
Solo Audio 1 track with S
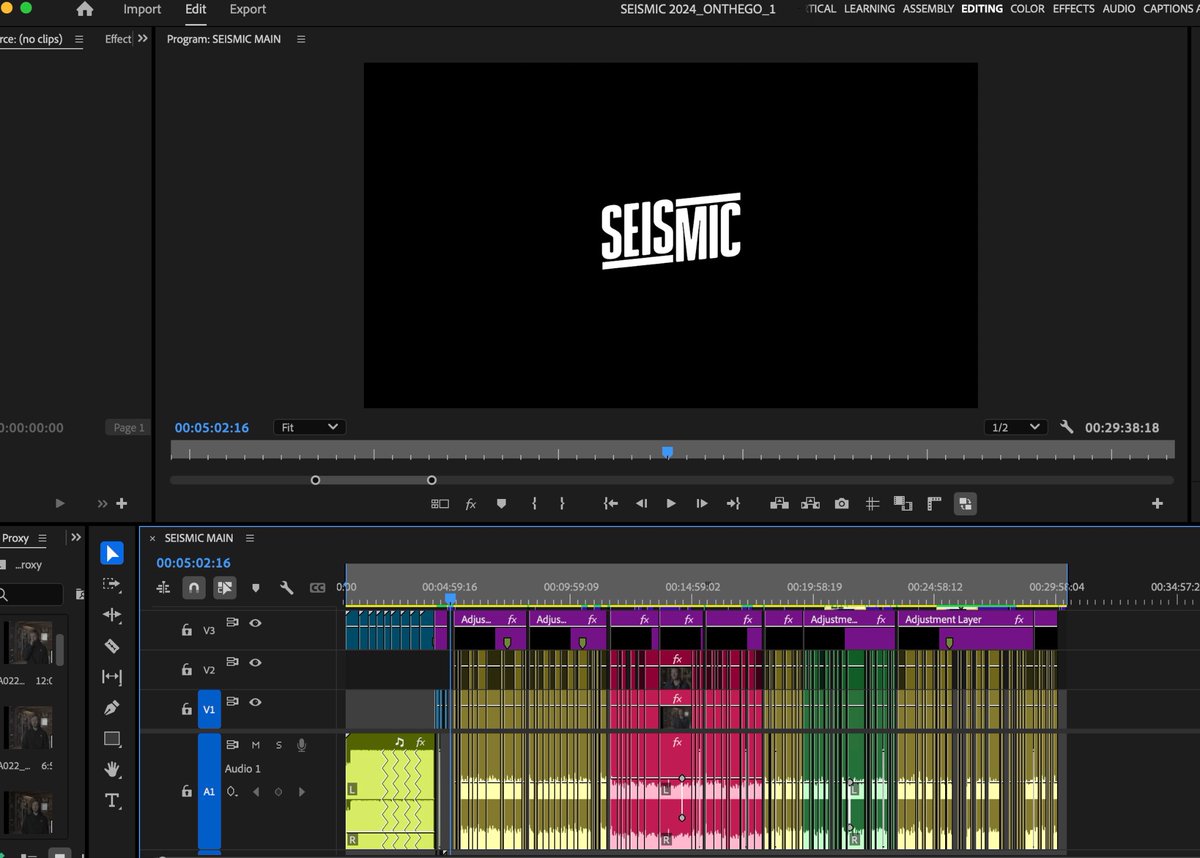tap(279, 745)
